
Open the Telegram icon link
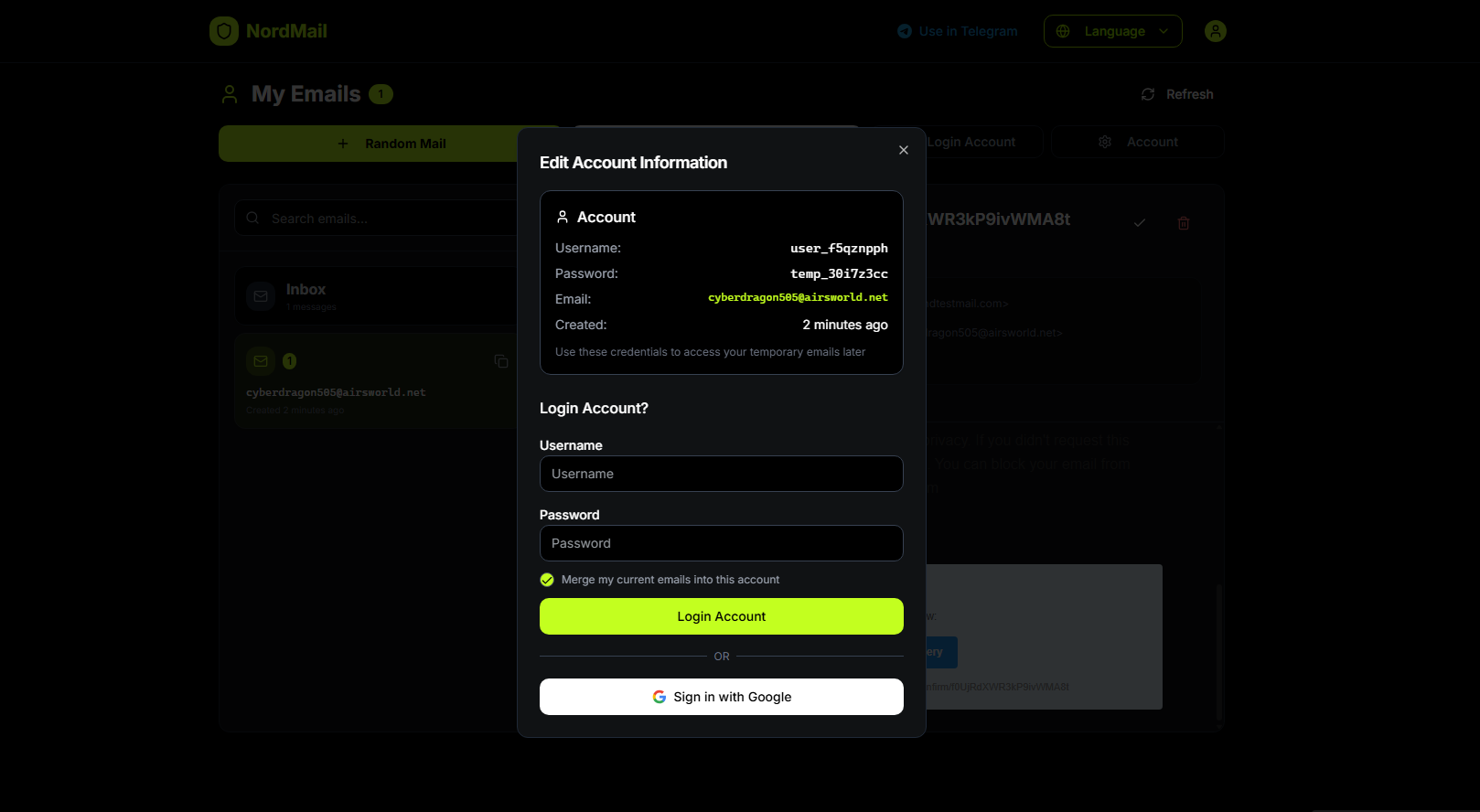point(905,31)
